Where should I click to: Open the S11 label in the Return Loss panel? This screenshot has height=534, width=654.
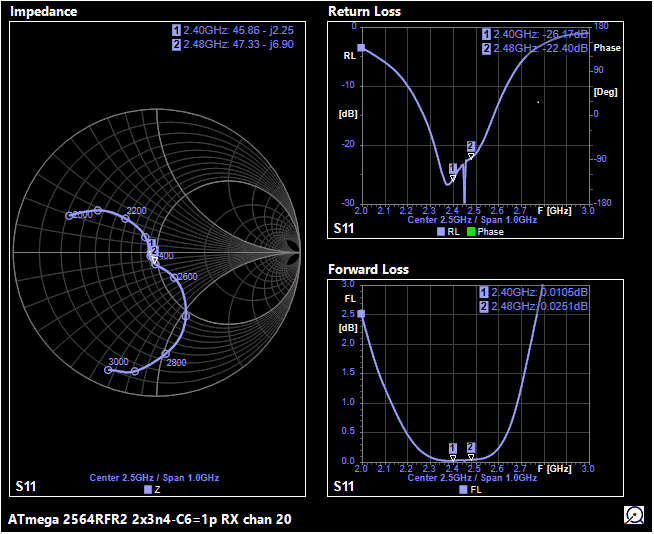click(343, 229)
